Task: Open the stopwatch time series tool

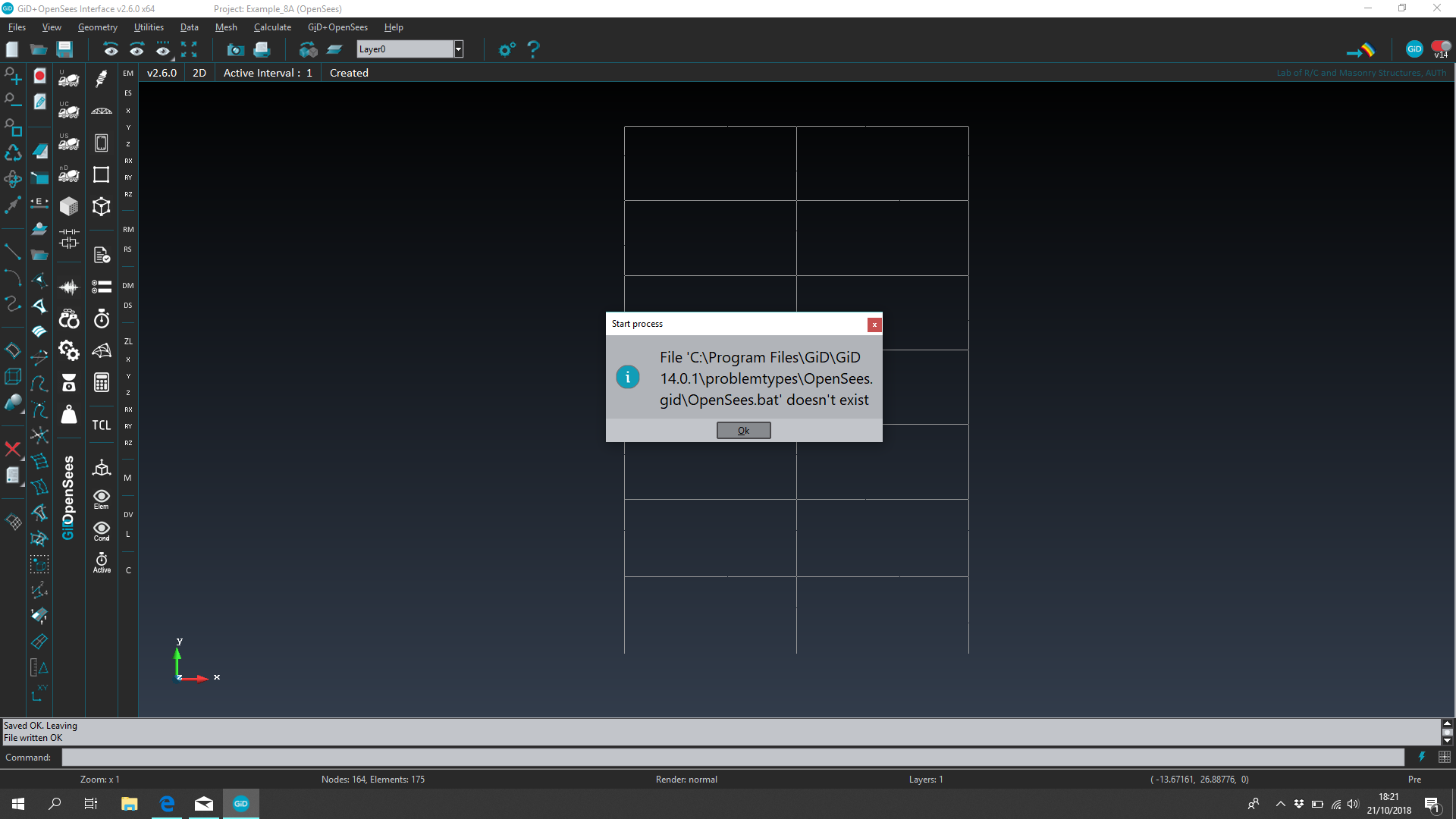Action: 101,318
